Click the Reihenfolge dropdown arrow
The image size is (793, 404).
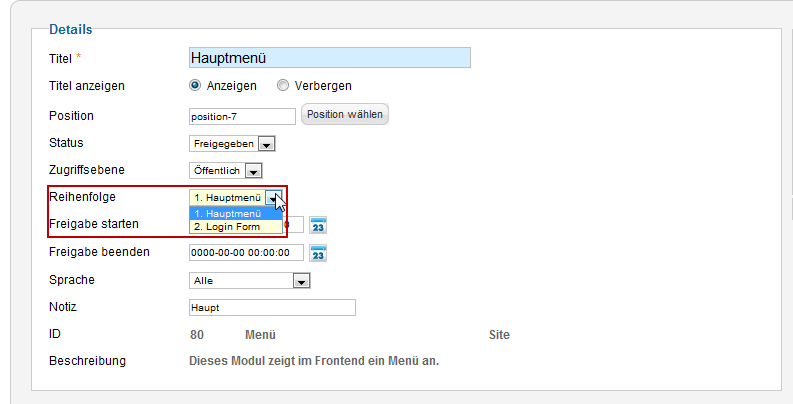coord(274,198)
